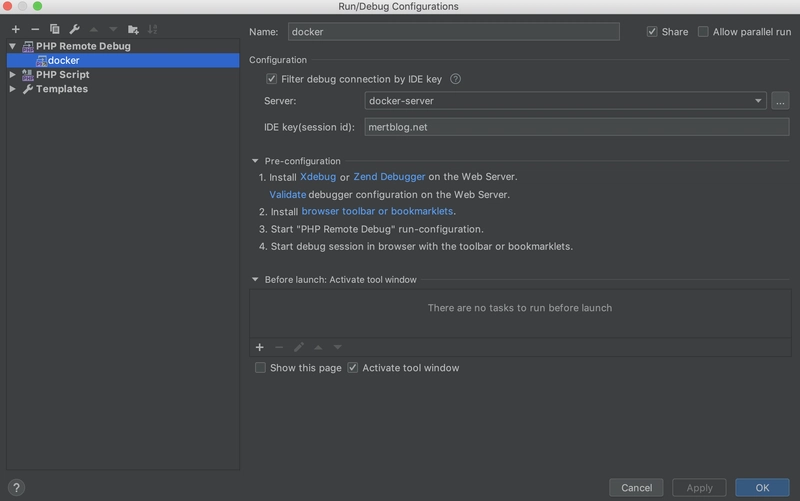
Task: Select the docker configuration in the tree
Action: point(63,60)
